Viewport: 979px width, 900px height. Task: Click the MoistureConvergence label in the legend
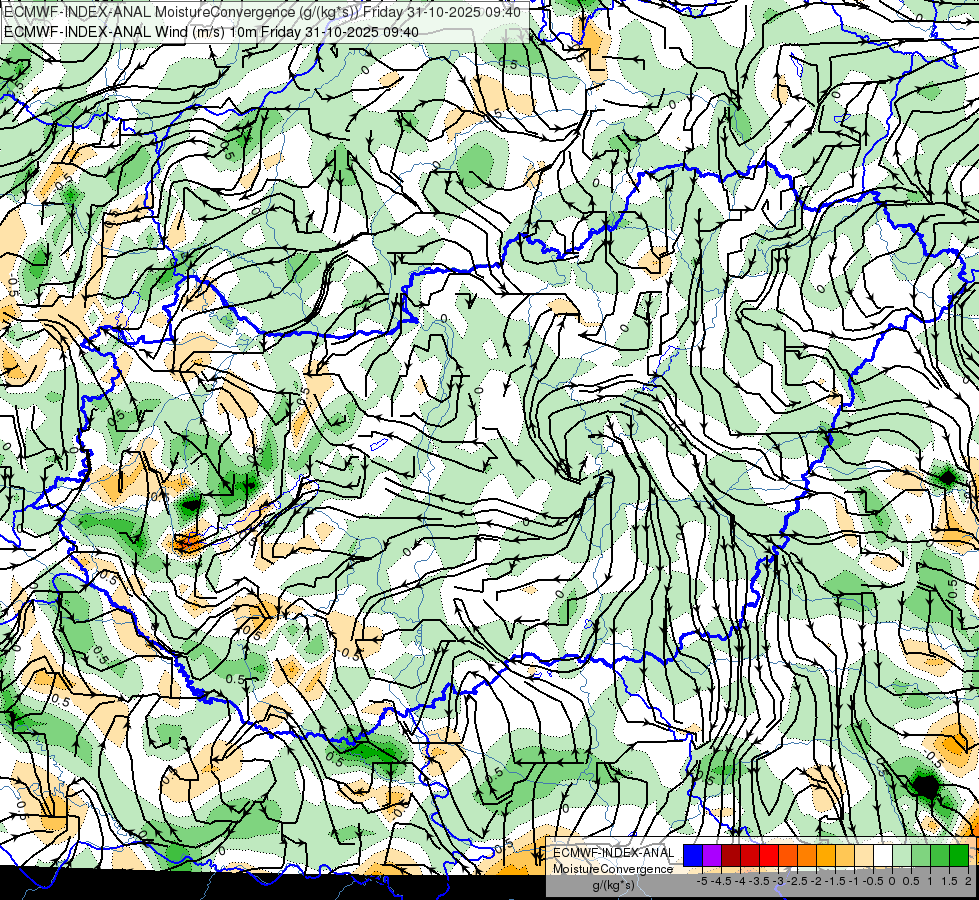pos(613,869)
